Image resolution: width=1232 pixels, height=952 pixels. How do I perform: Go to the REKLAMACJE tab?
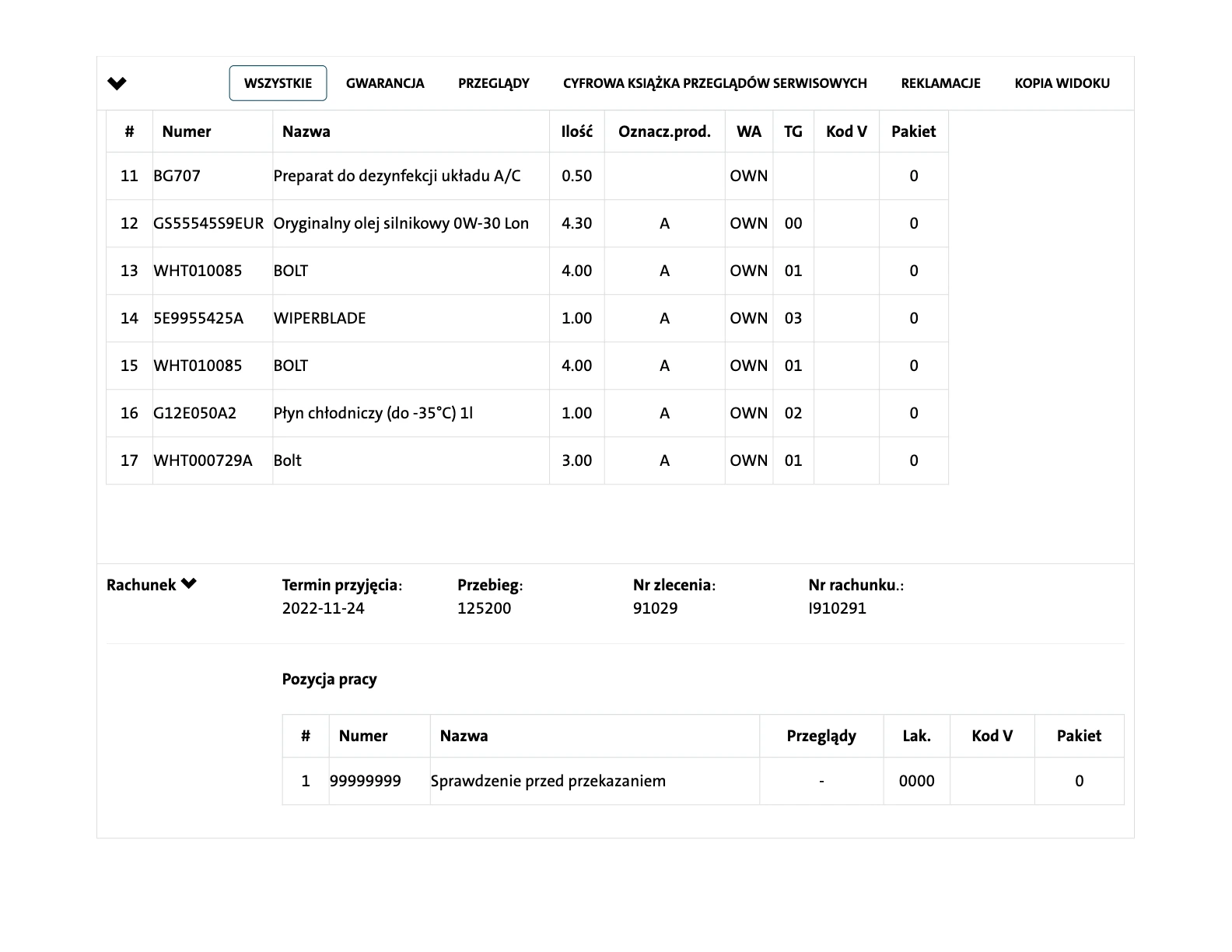pyautogui.click(x=940, y=83)
